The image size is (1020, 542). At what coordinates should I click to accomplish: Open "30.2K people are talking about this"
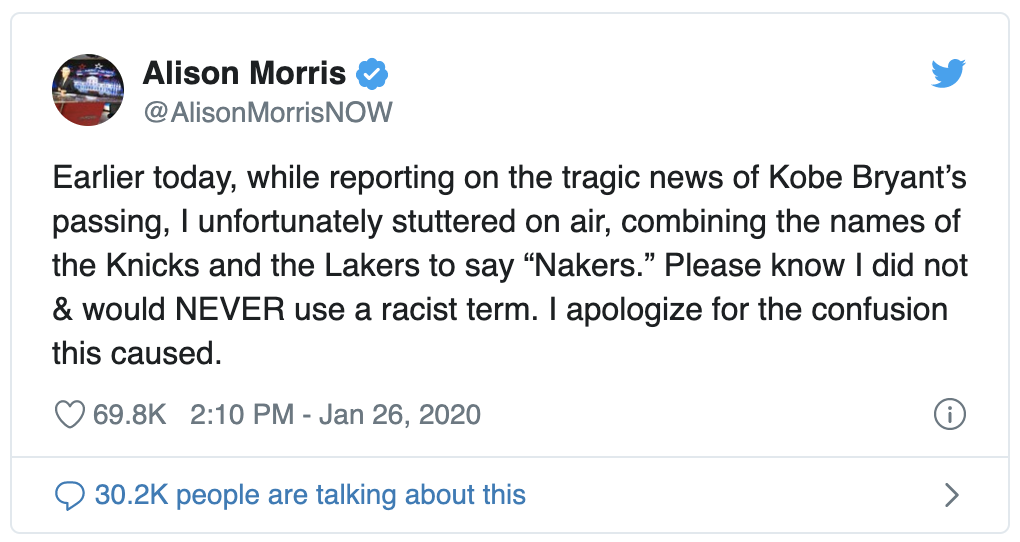click(x=310, y=494)
